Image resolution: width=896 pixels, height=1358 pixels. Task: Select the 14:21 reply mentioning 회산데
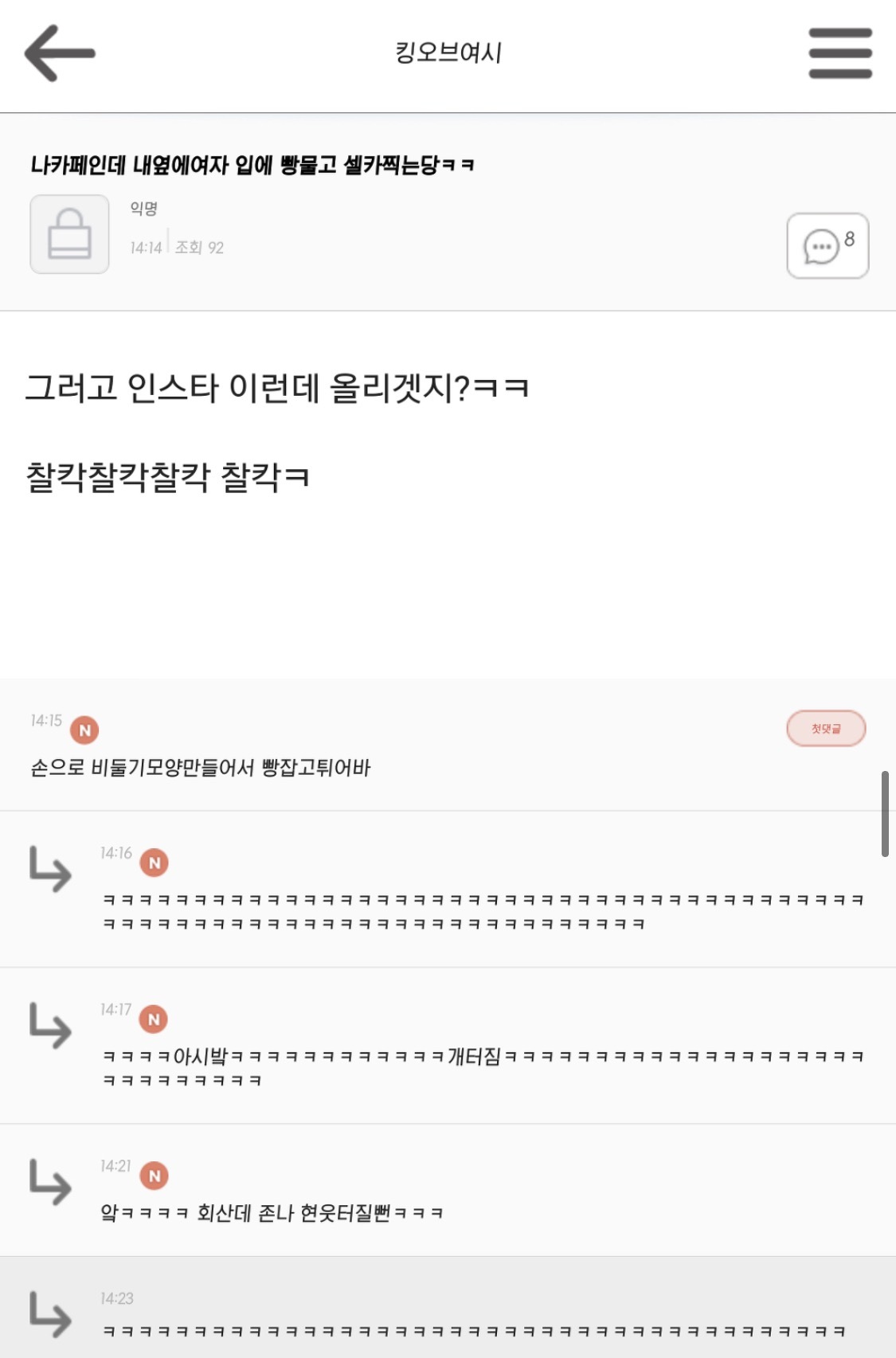[x=272, y=1213]
